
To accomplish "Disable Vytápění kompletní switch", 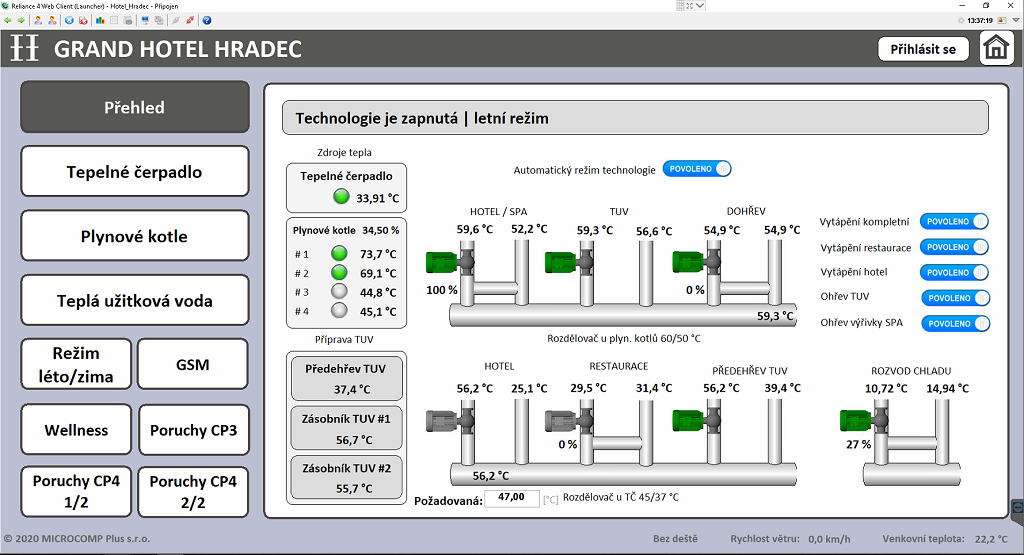I will [954, 222].
